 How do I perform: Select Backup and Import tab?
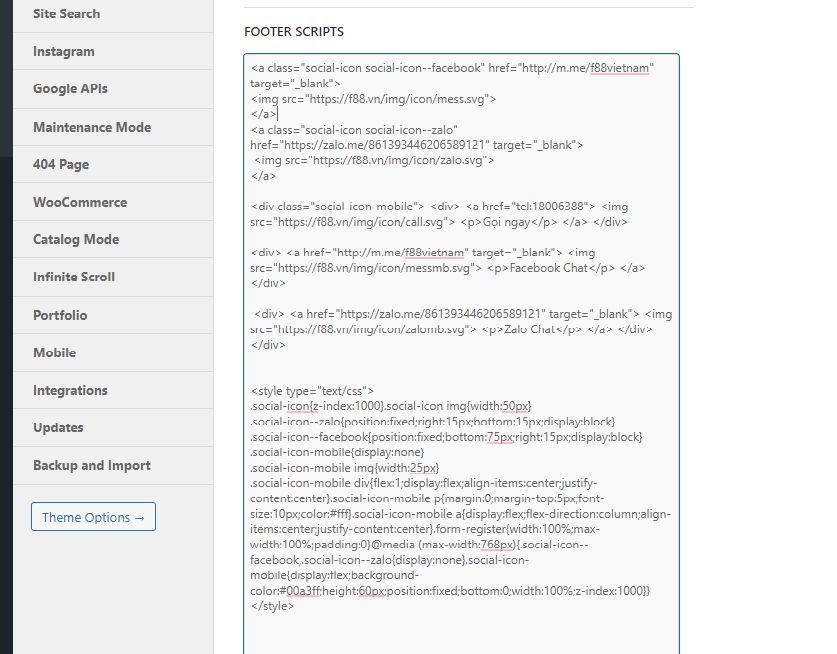(x=92, y=465)
